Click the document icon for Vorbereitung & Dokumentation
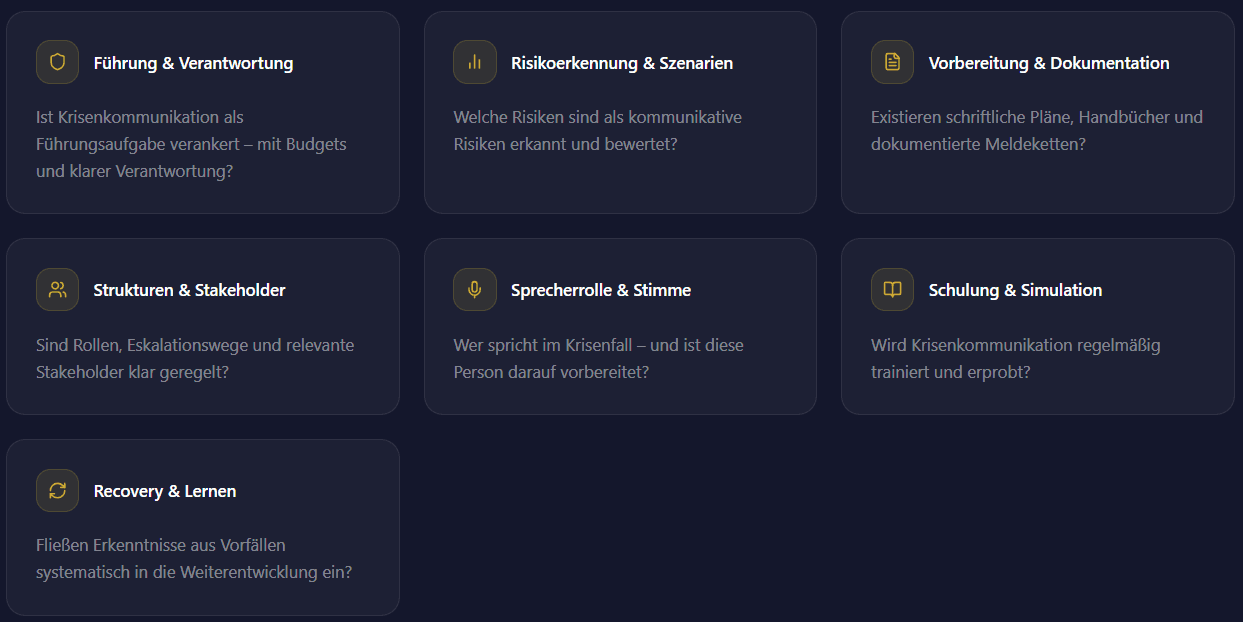1243x622 pixels. (892, 62)
